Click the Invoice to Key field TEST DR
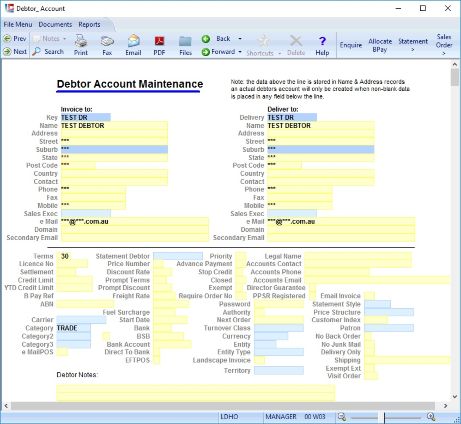461x424 pixels. tap(86, 117)
